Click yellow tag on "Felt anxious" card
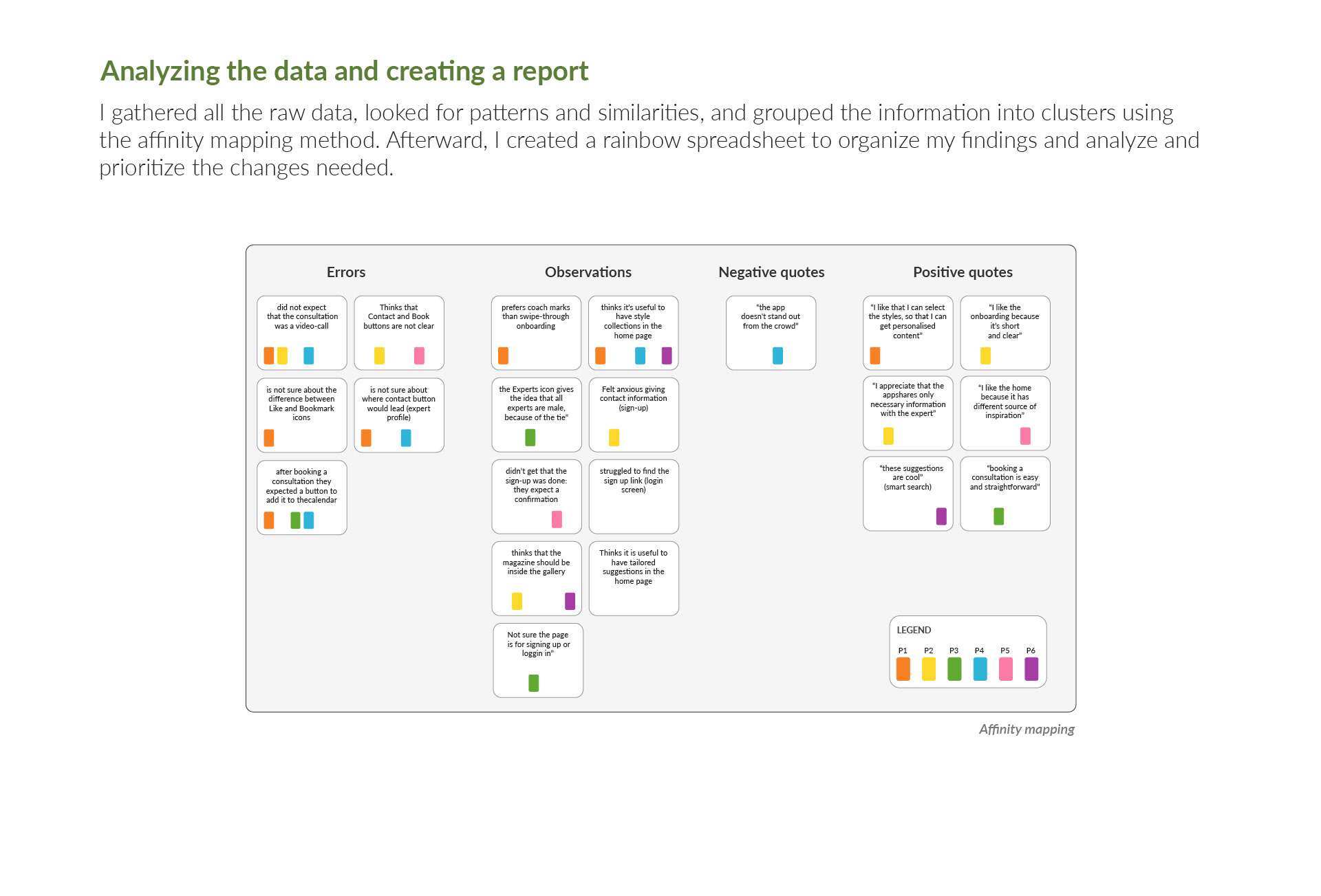Screen dimensions: 1321x896 pos(614,437)
